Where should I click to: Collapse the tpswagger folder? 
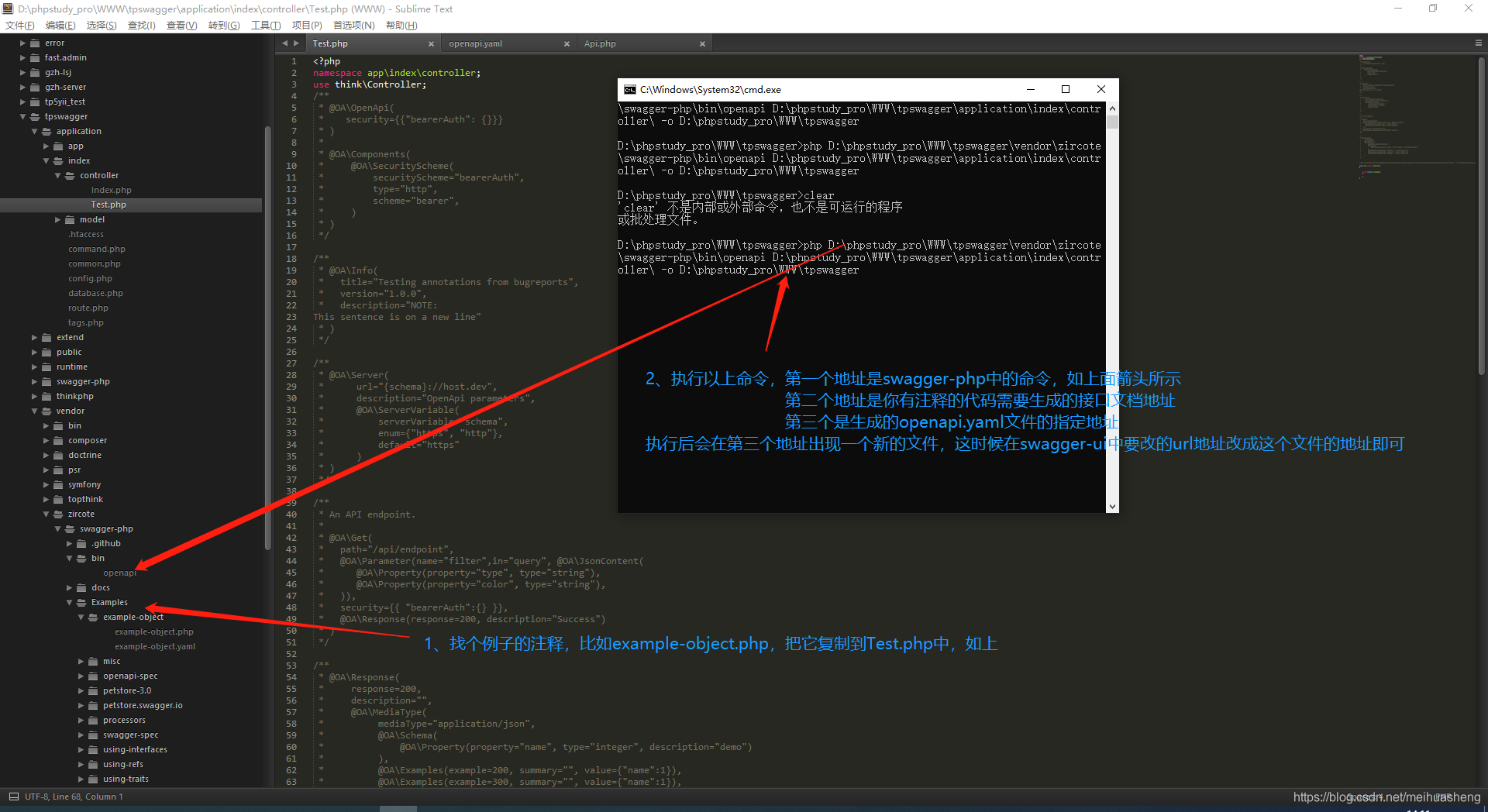tap(22, 117)
